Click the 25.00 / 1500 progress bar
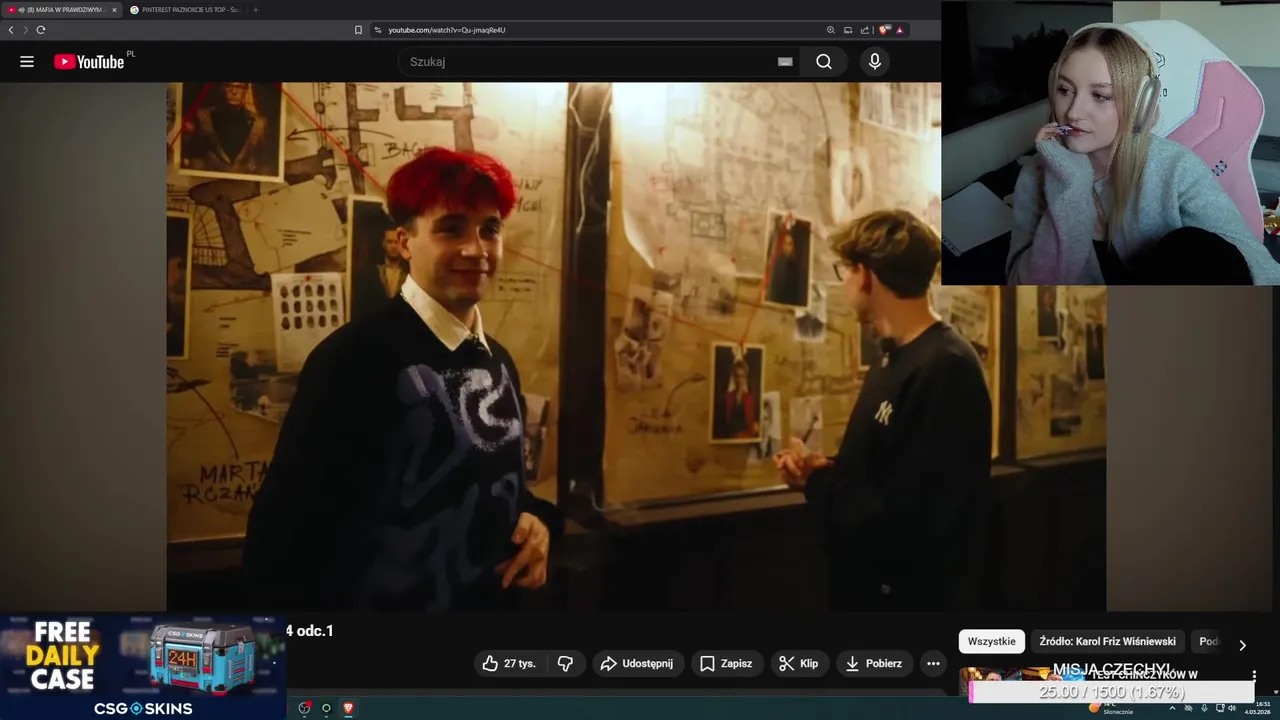Viewport: 1280px width, 720px height. point(1111,692)
